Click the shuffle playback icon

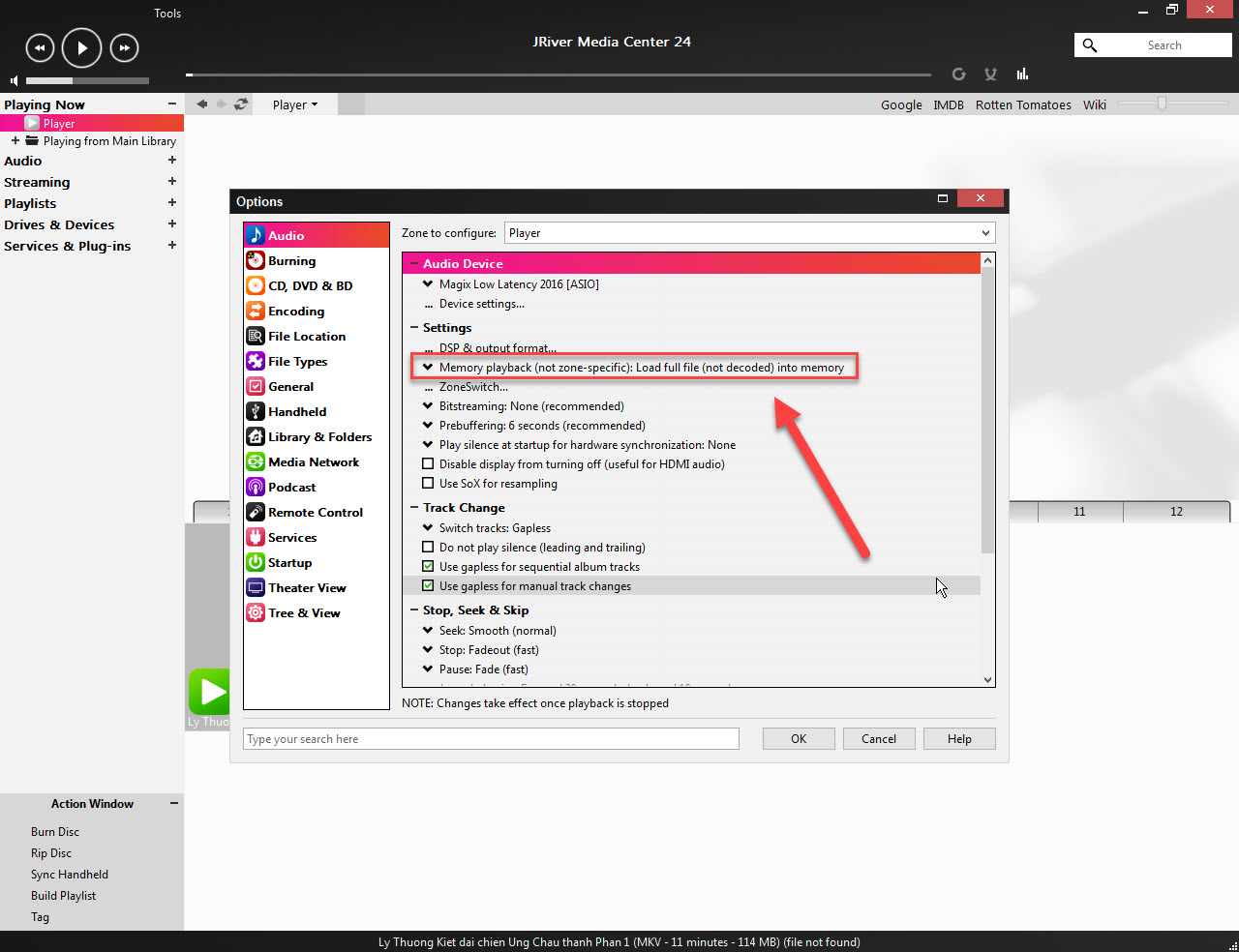point(990,74)
